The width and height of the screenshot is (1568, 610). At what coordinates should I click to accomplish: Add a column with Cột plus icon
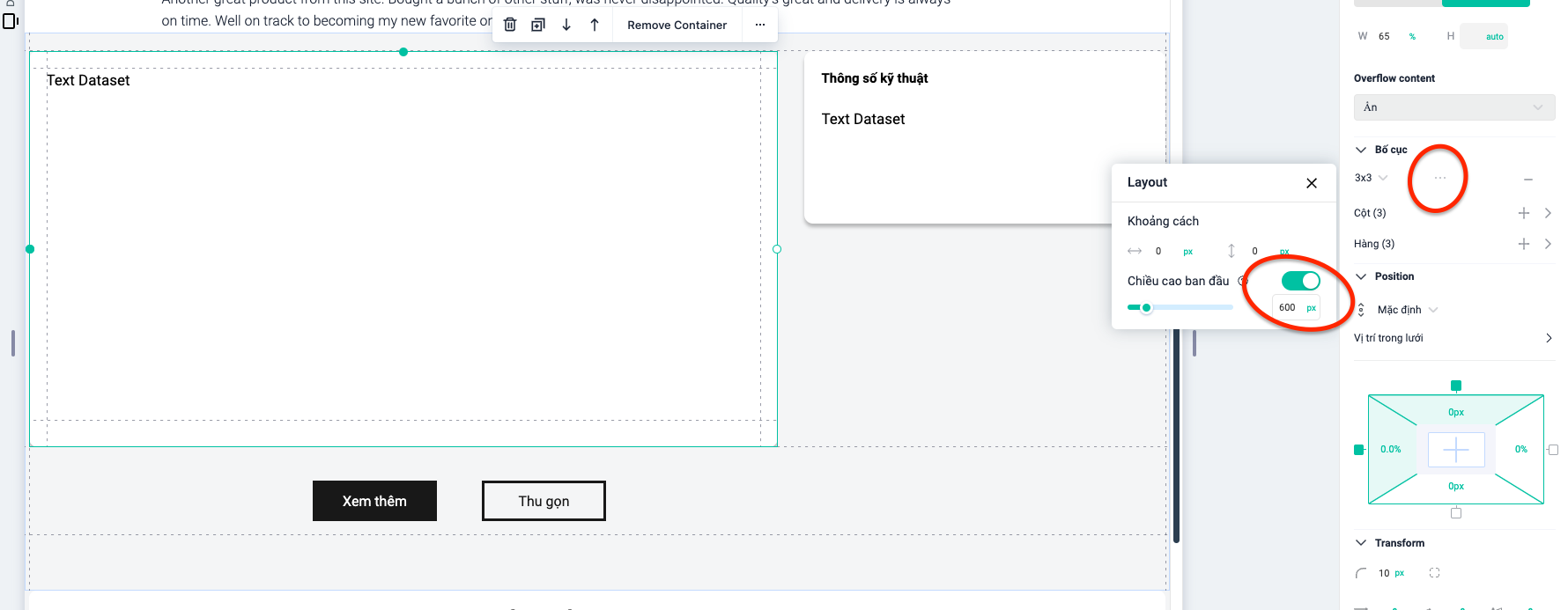point(1524,213)
